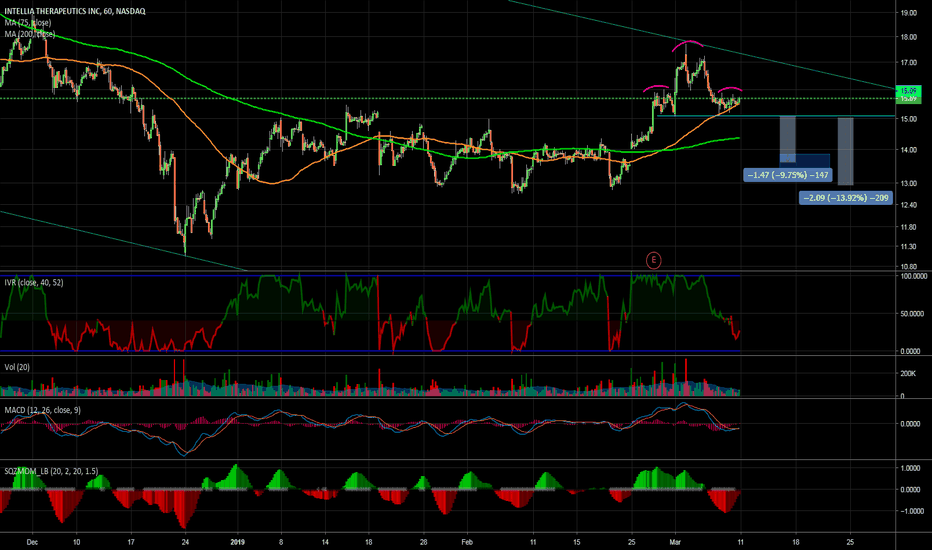Click the MACD (12, 26, close, 9) label
The image size is (932, 550).
[x=42, y=410]
